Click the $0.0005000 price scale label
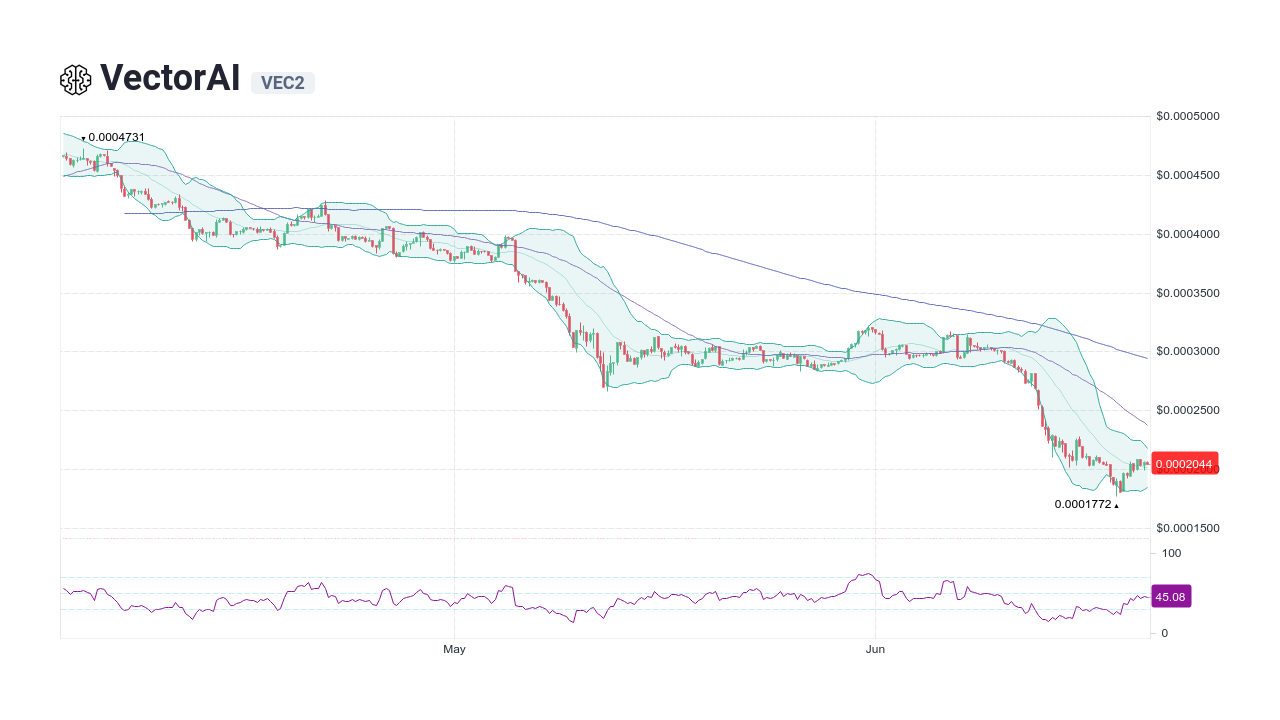 point(1187,116)
